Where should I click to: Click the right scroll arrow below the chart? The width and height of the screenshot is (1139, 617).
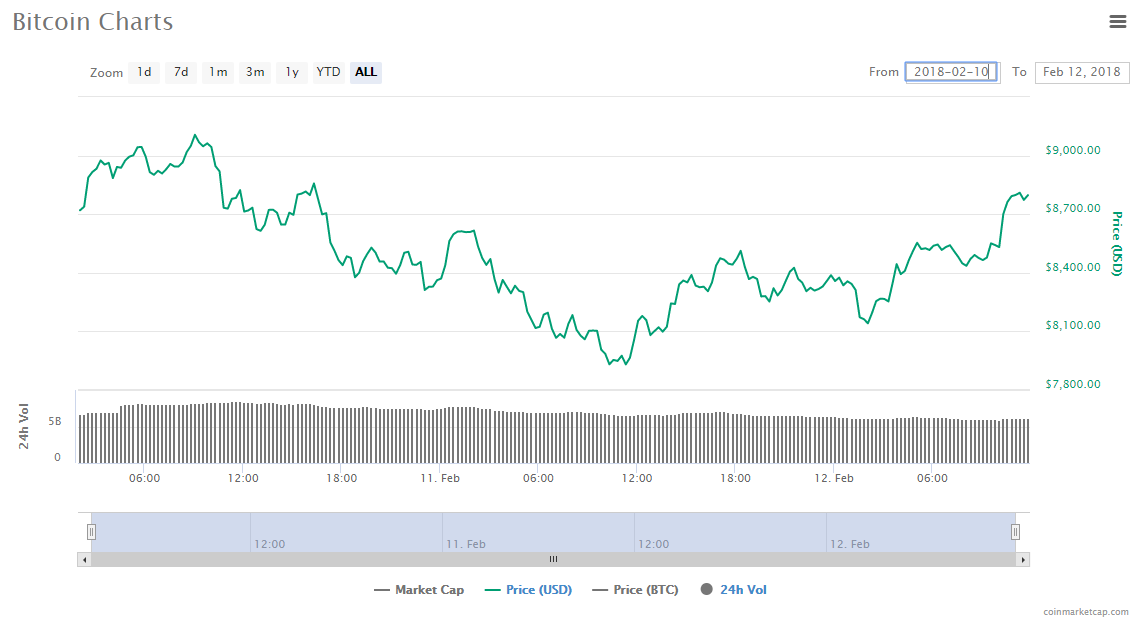coord(1022,560)
